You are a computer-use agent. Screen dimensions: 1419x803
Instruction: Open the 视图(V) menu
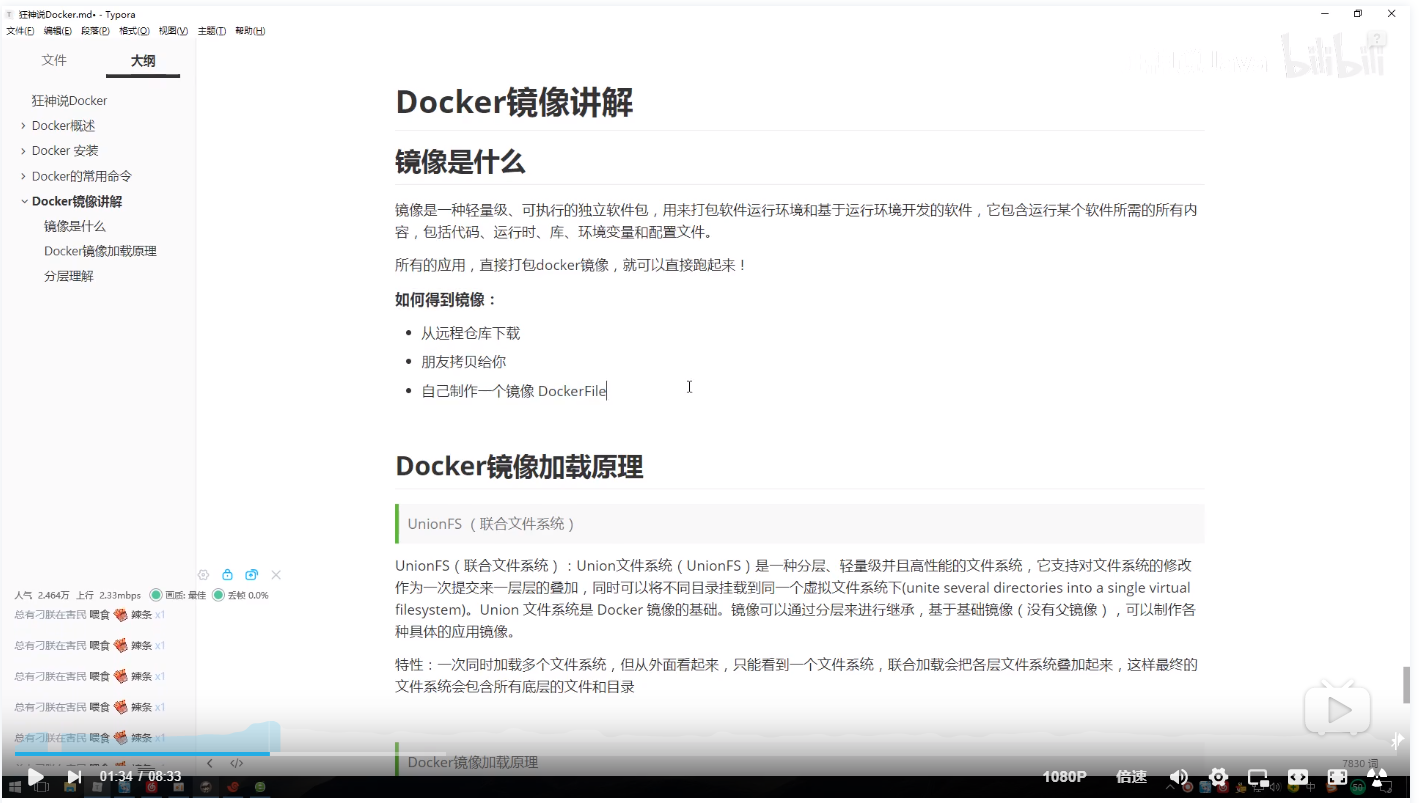[173, 31]
